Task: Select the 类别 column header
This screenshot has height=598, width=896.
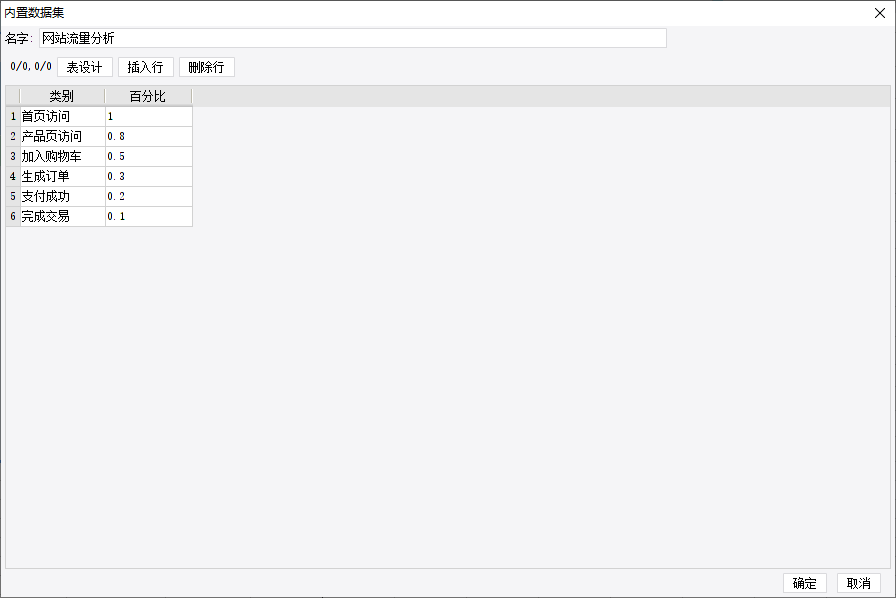Action: pos(62,96)
